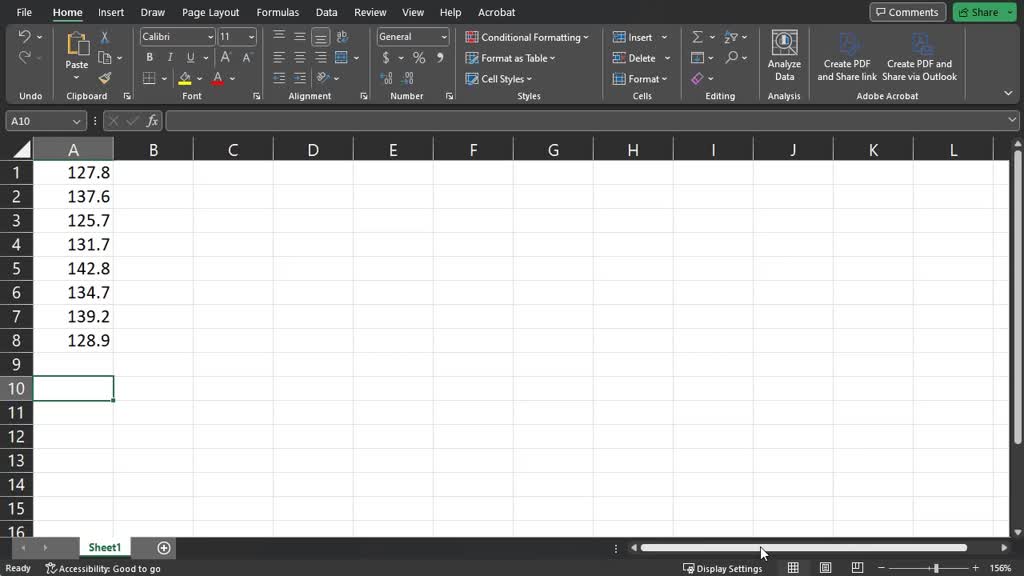The width and height of the screenshot is (1024, 576).
Task: Open the Conditional Formatting dropdown
Action: click(527, 37)
